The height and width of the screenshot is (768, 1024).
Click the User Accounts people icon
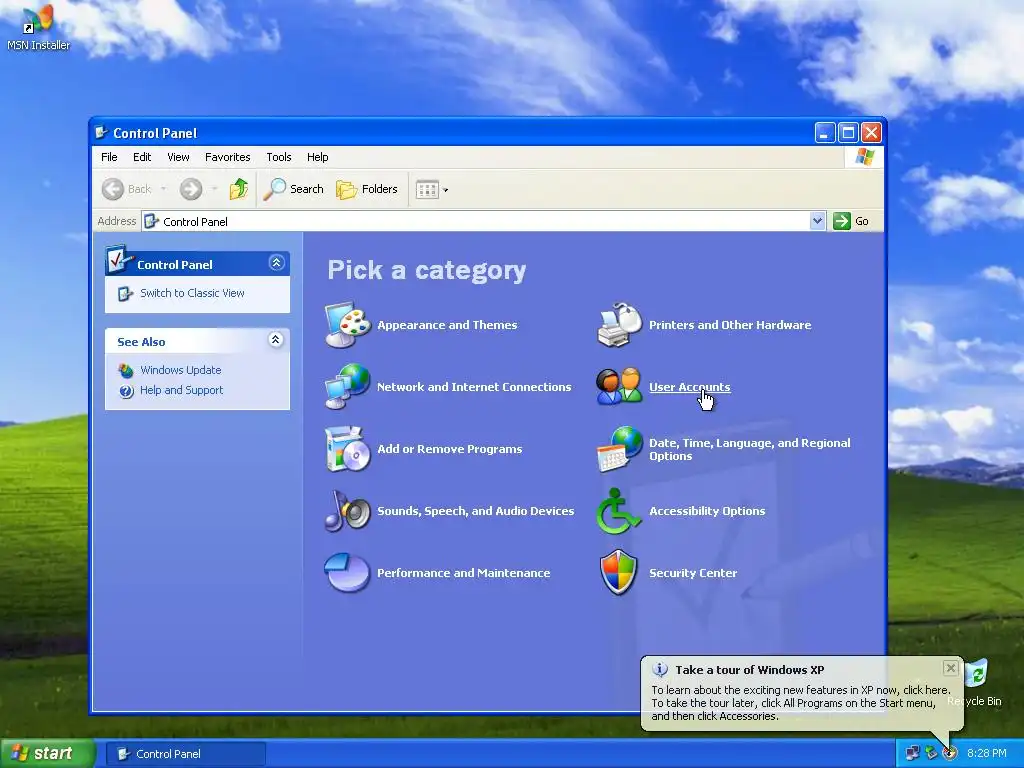(x=619, y=387)
